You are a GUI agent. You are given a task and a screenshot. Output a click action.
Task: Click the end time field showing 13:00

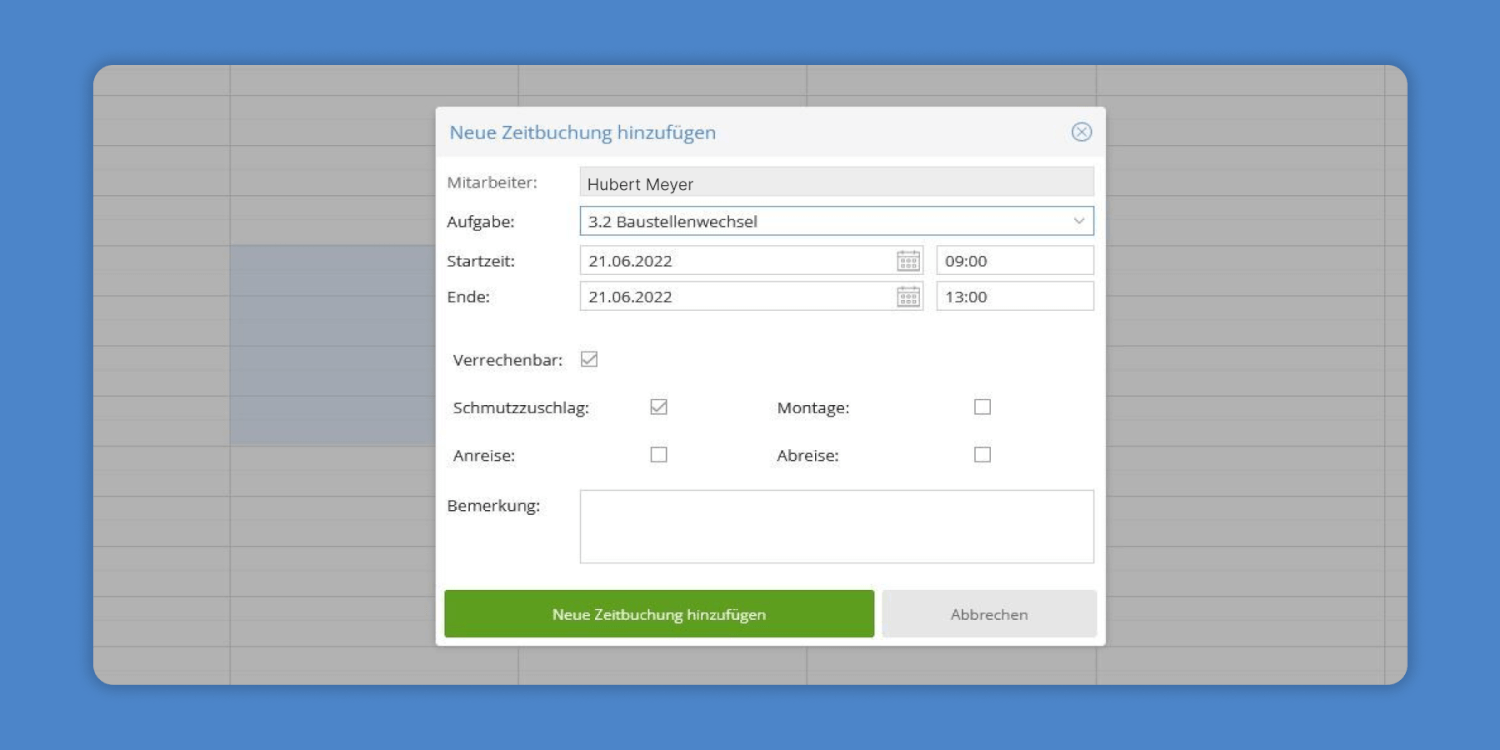point(1014,297)
